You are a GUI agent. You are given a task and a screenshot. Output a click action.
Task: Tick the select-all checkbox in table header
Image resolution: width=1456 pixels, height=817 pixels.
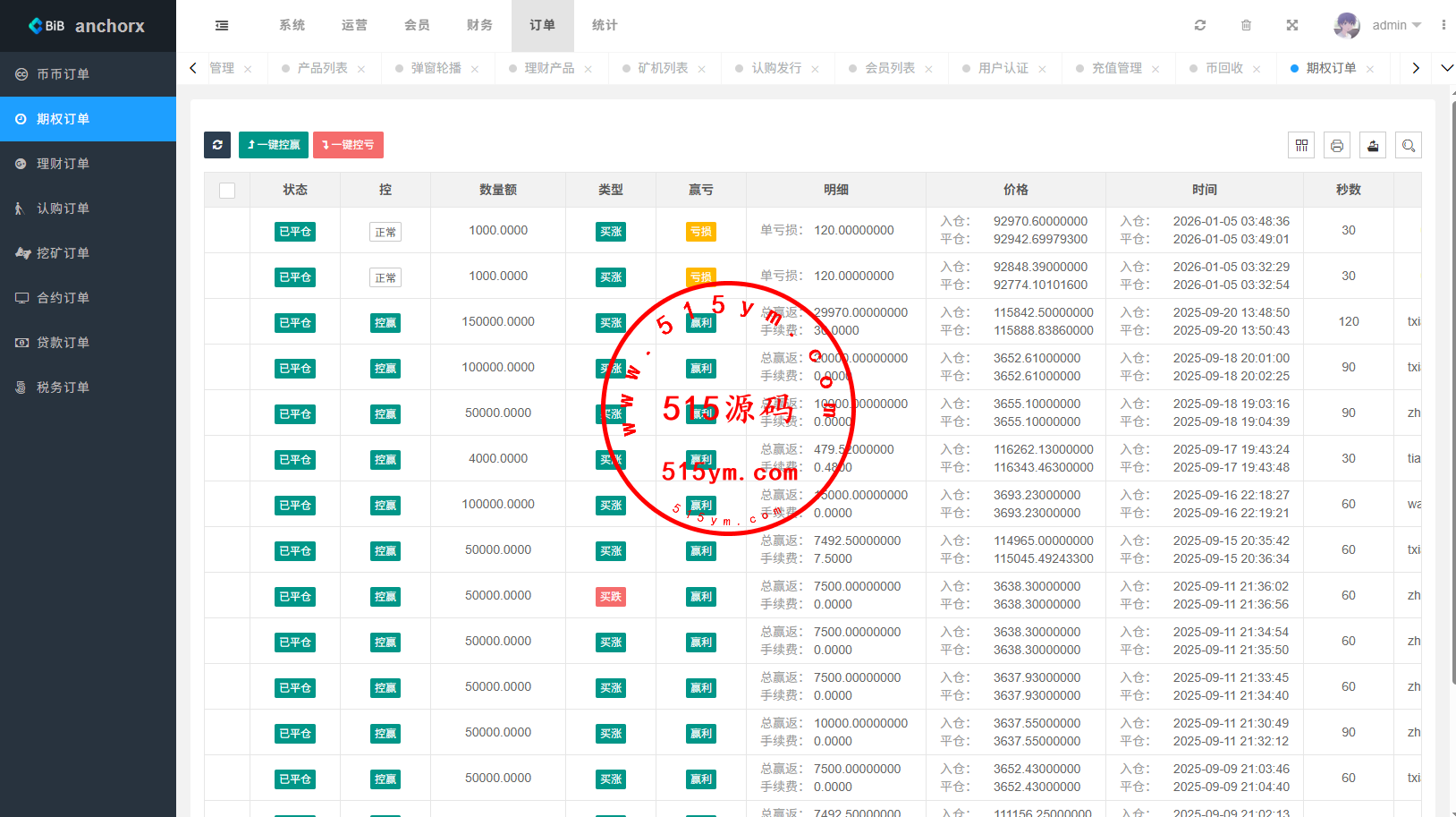tap(227, 190)
